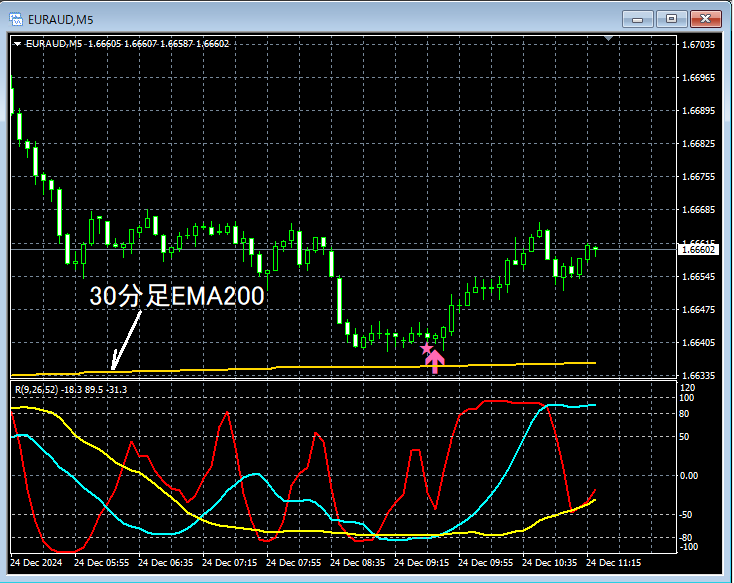Screen dimensions: 734x583
Task: Click the time axis label 24 Dec 07:55
Action: (294, 562)
